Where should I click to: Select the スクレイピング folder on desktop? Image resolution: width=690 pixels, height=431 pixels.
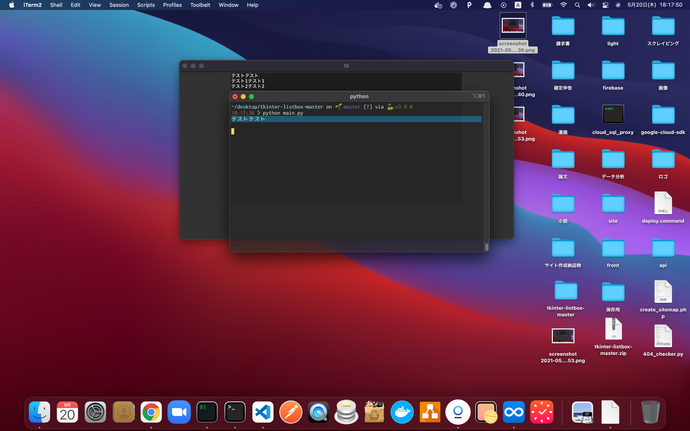[x=663, y=31]
